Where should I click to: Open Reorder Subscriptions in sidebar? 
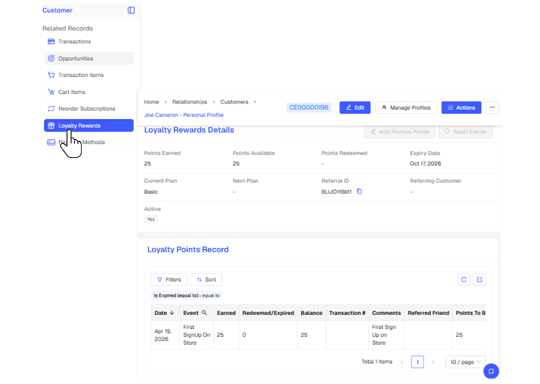point(89,109)
